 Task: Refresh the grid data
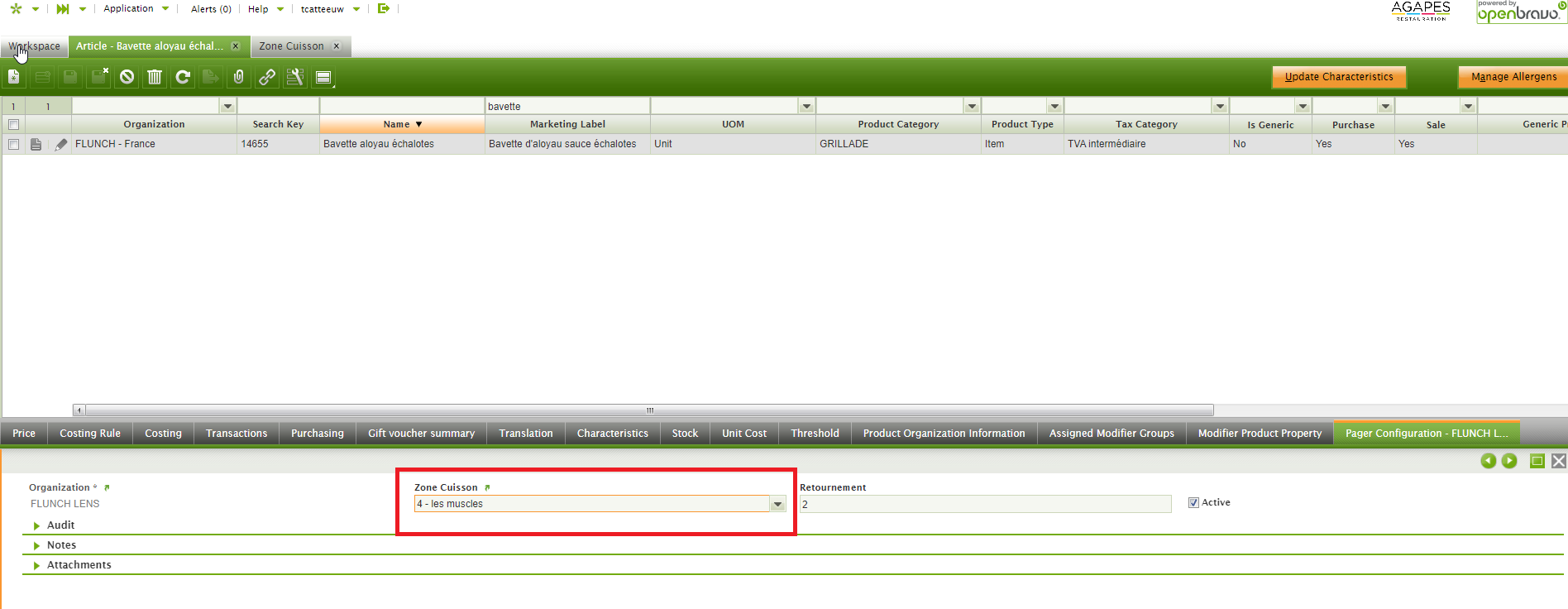pos(183,77)
